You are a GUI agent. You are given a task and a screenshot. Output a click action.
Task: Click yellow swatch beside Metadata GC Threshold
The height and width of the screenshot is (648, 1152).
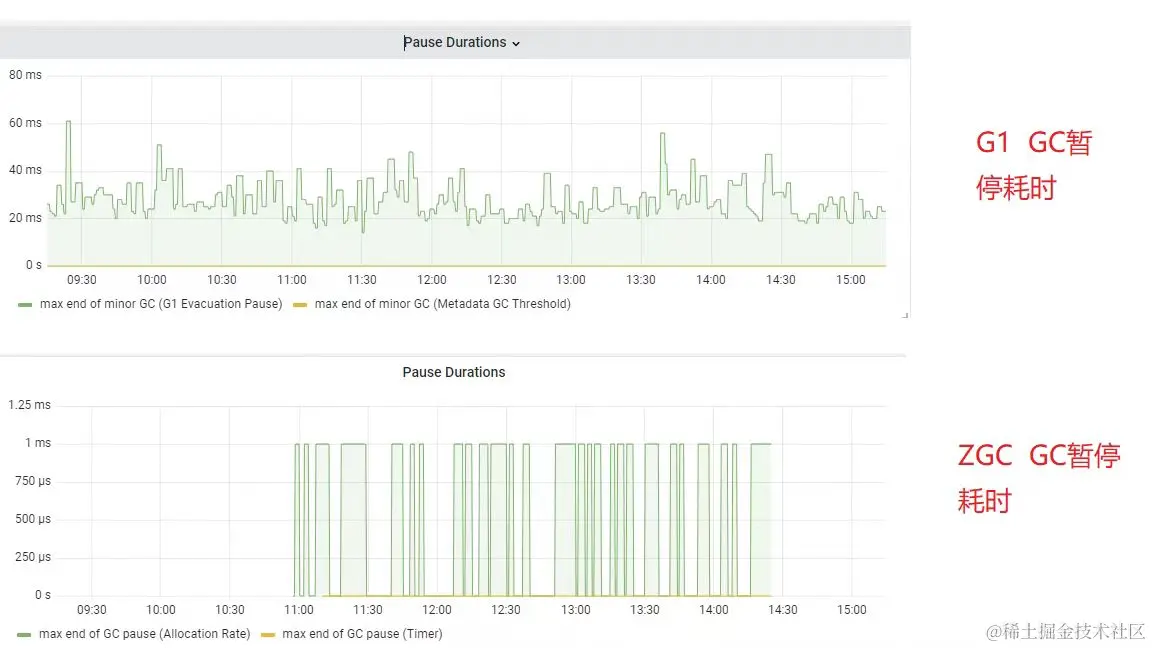(300, 305)
